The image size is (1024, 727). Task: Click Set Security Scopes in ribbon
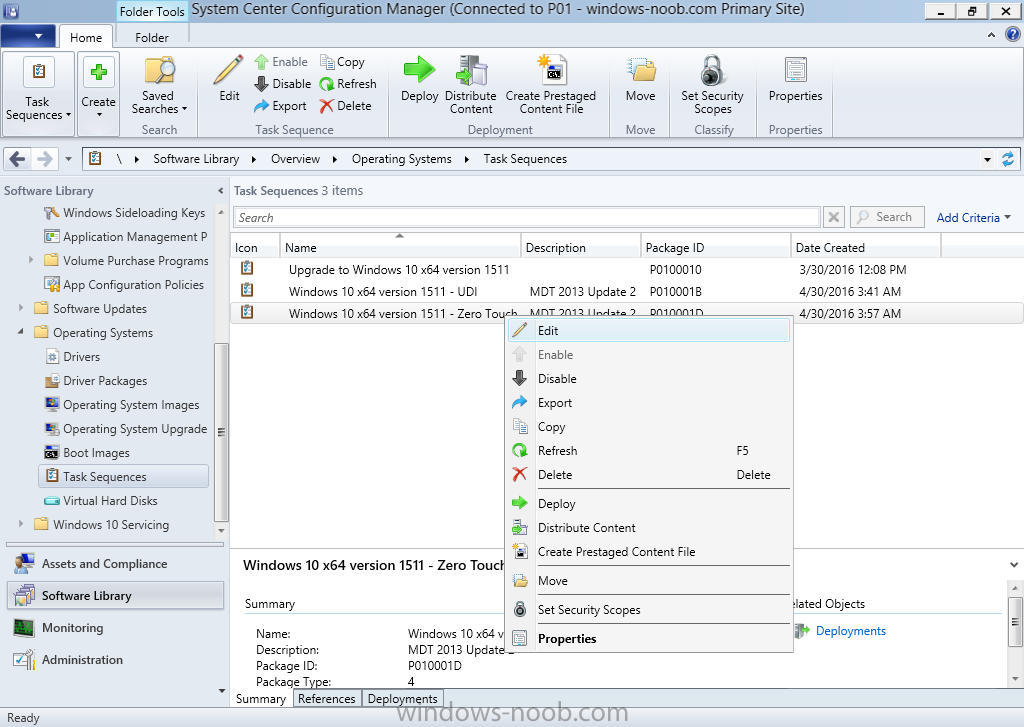pos(712,86)
